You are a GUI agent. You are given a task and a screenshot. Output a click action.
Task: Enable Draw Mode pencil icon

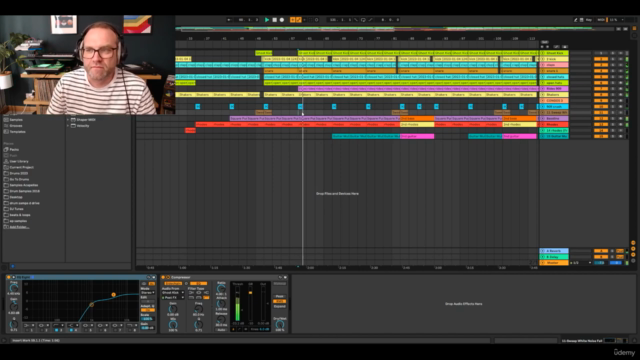[x=576, y=20]
